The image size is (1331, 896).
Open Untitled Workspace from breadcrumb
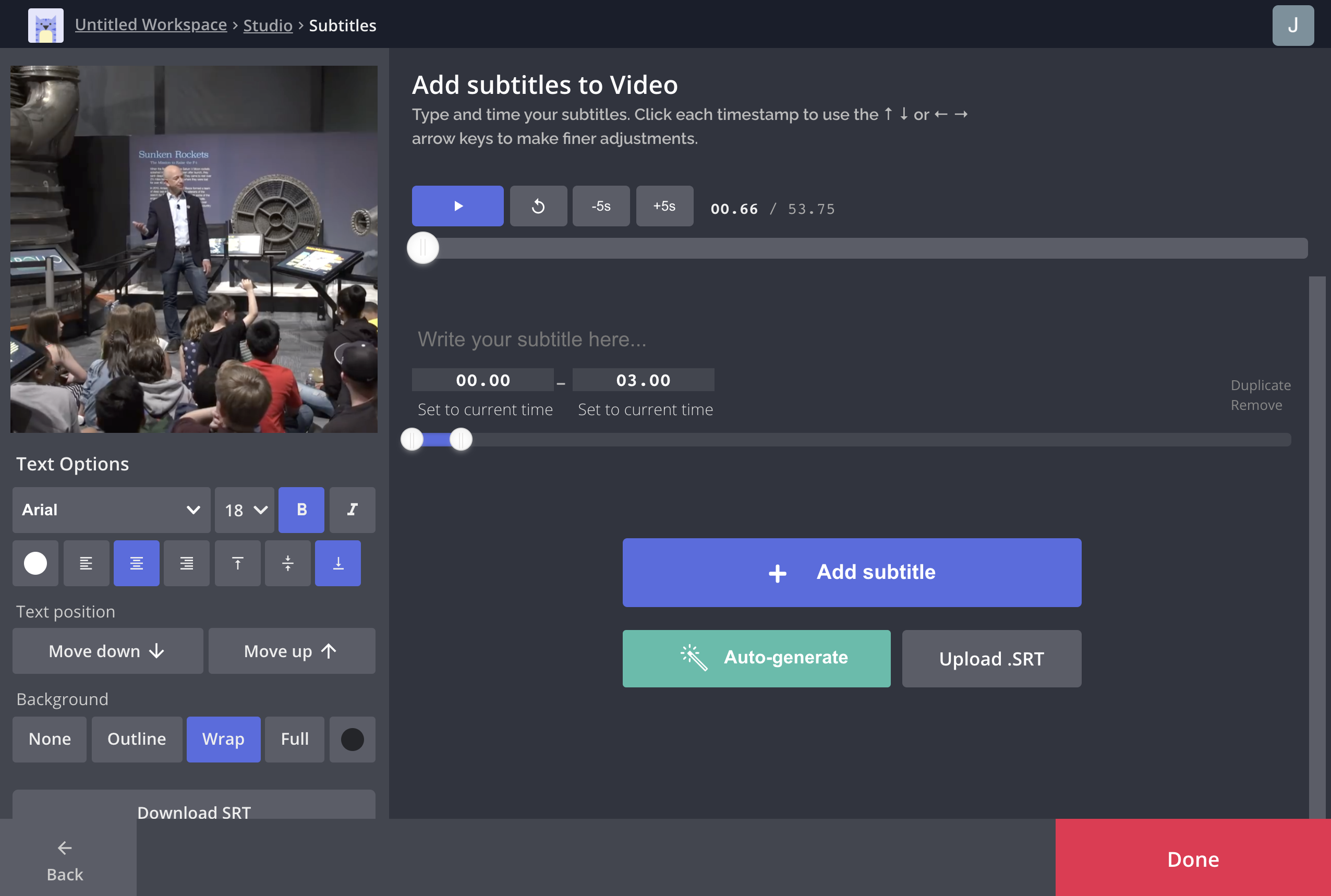(x=151, y=25)
